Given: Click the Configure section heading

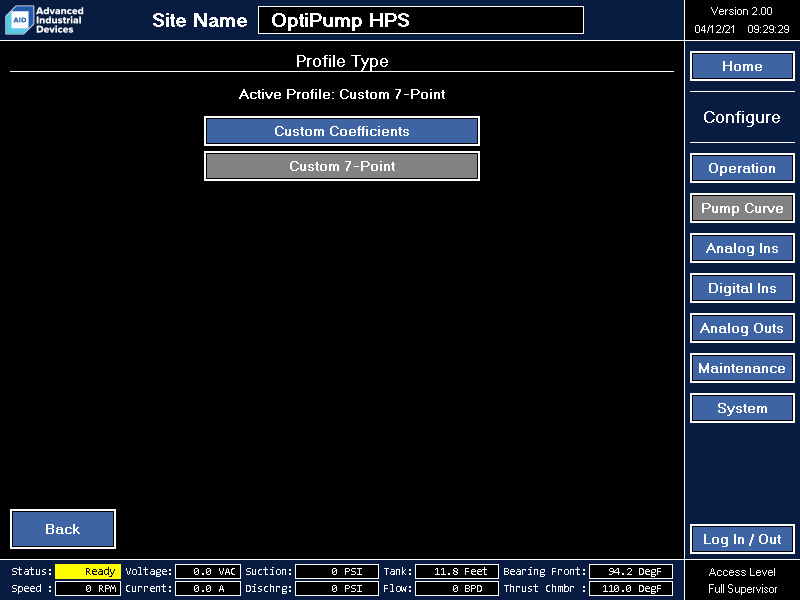Looking at the screenshot, I should (x=742, y=117).
